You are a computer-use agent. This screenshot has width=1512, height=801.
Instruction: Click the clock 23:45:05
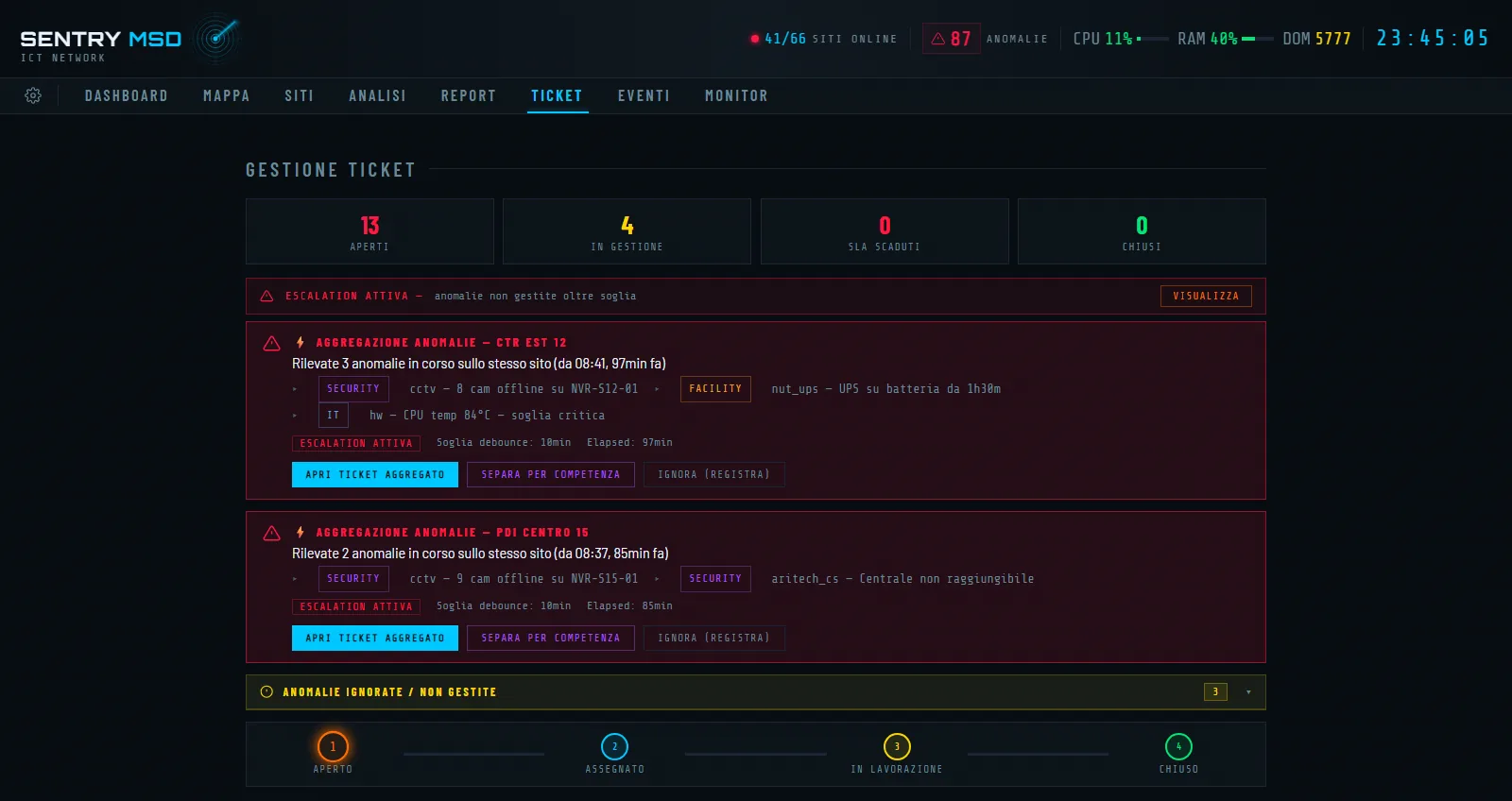coord(1433,38)
